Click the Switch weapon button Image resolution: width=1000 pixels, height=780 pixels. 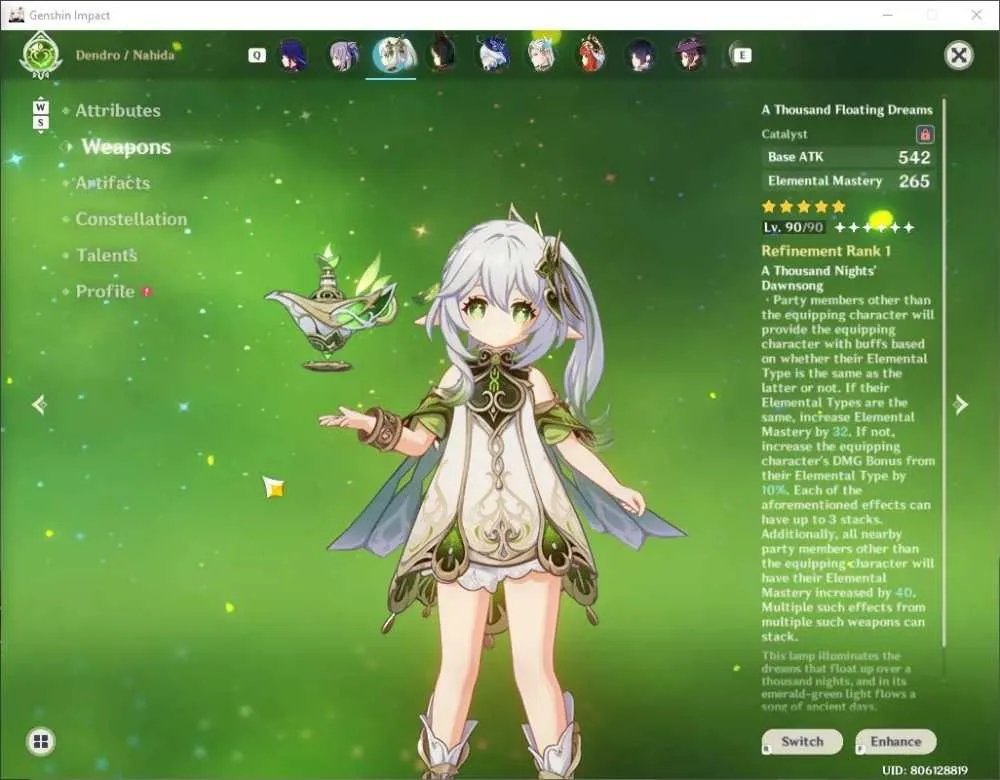click(802, 741)
